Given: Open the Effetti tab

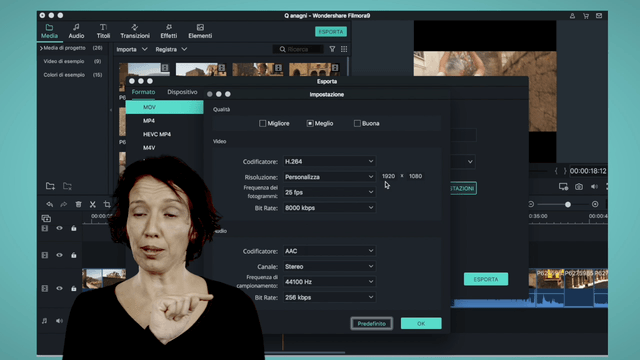Looking at the screenshot, I should (169, 31).
